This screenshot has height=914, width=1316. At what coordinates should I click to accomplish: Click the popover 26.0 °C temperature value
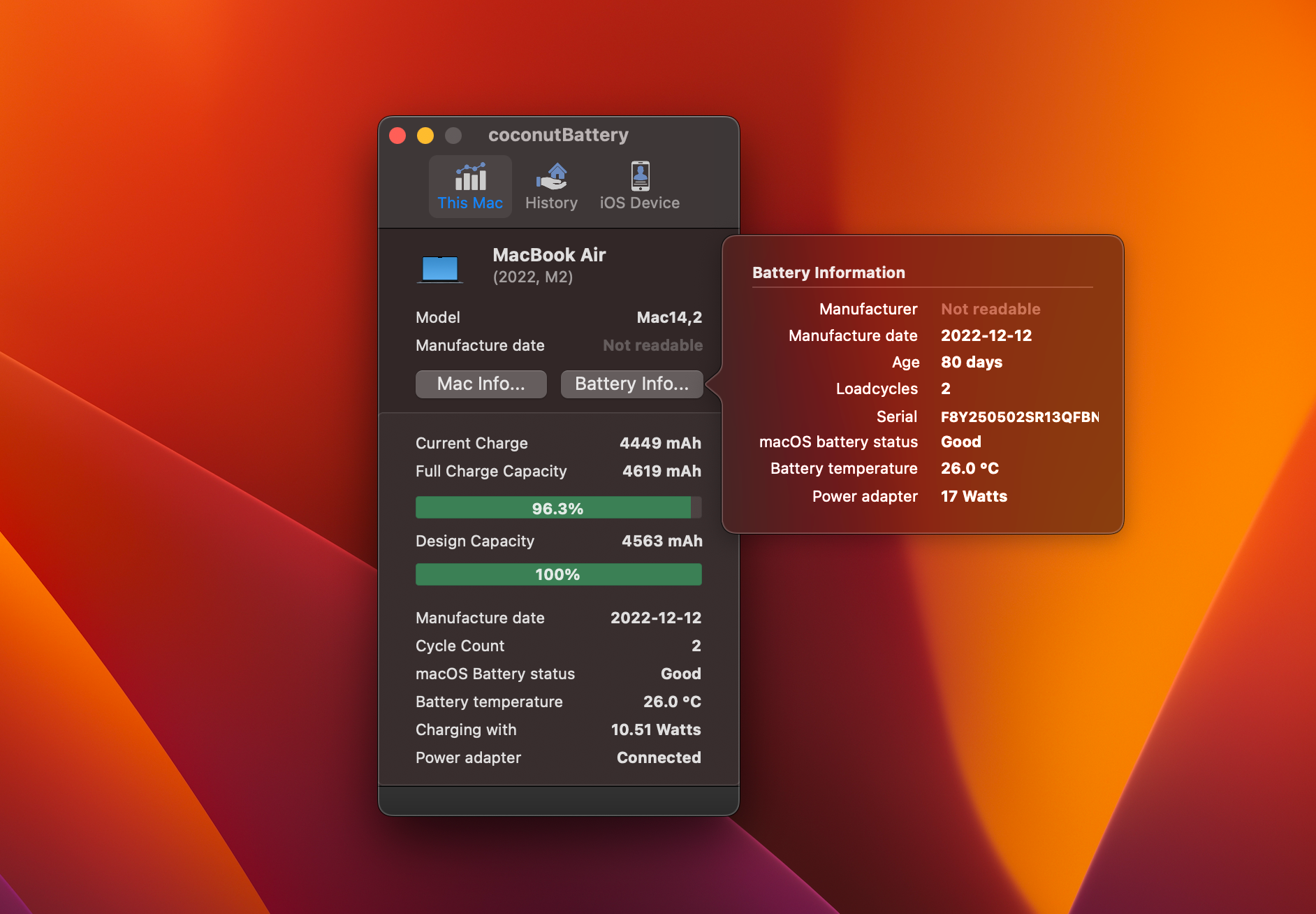coord(970,468)
